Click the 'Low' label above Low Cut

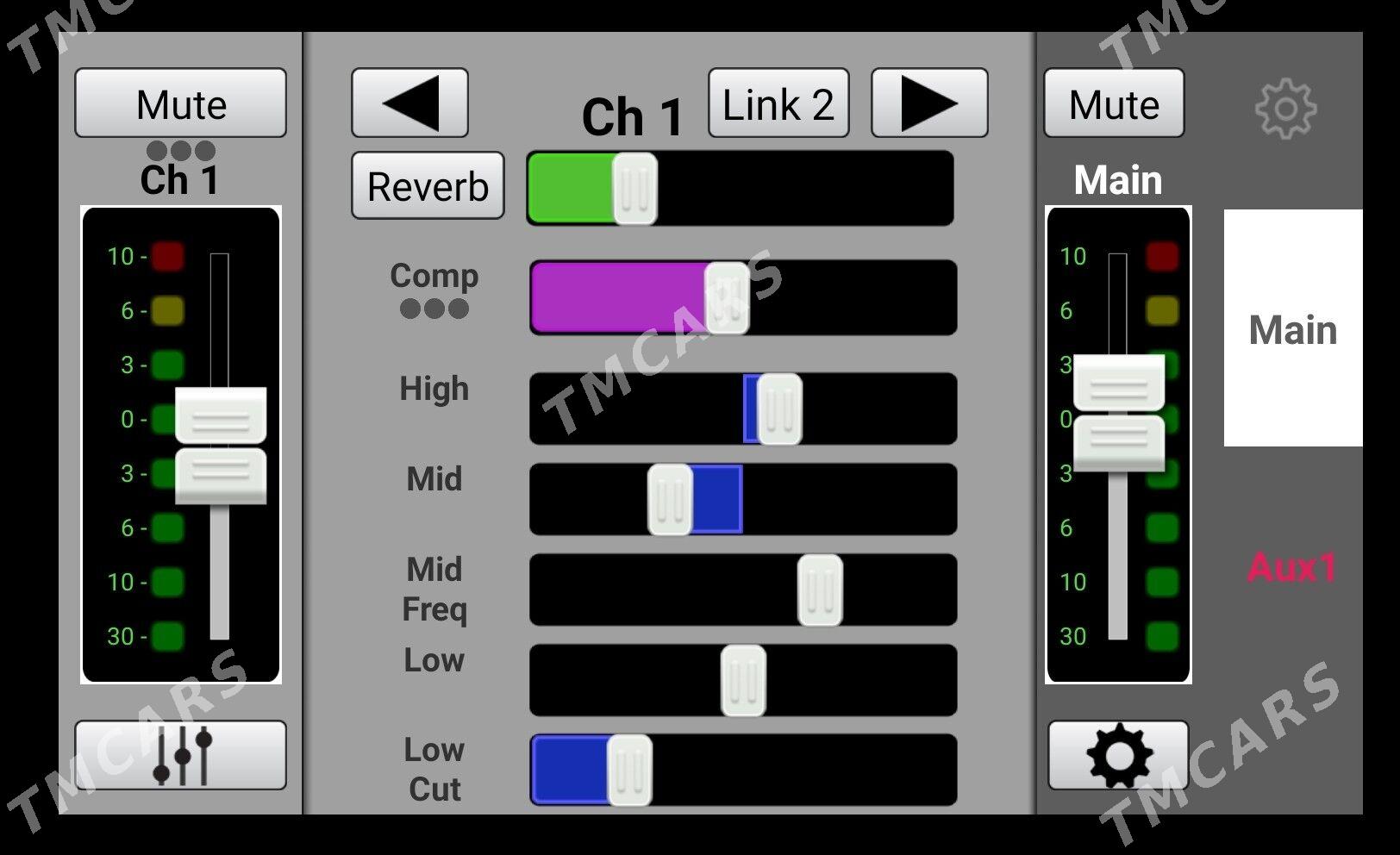tap(434, 660)
